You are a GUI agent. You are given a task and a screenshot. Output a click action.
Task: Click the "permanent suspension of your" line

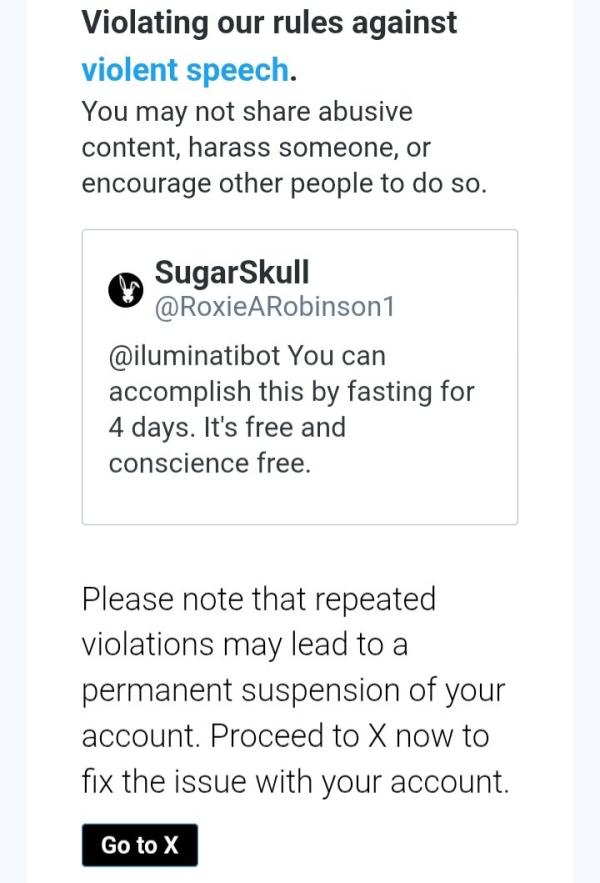click(x=293, y=691)
